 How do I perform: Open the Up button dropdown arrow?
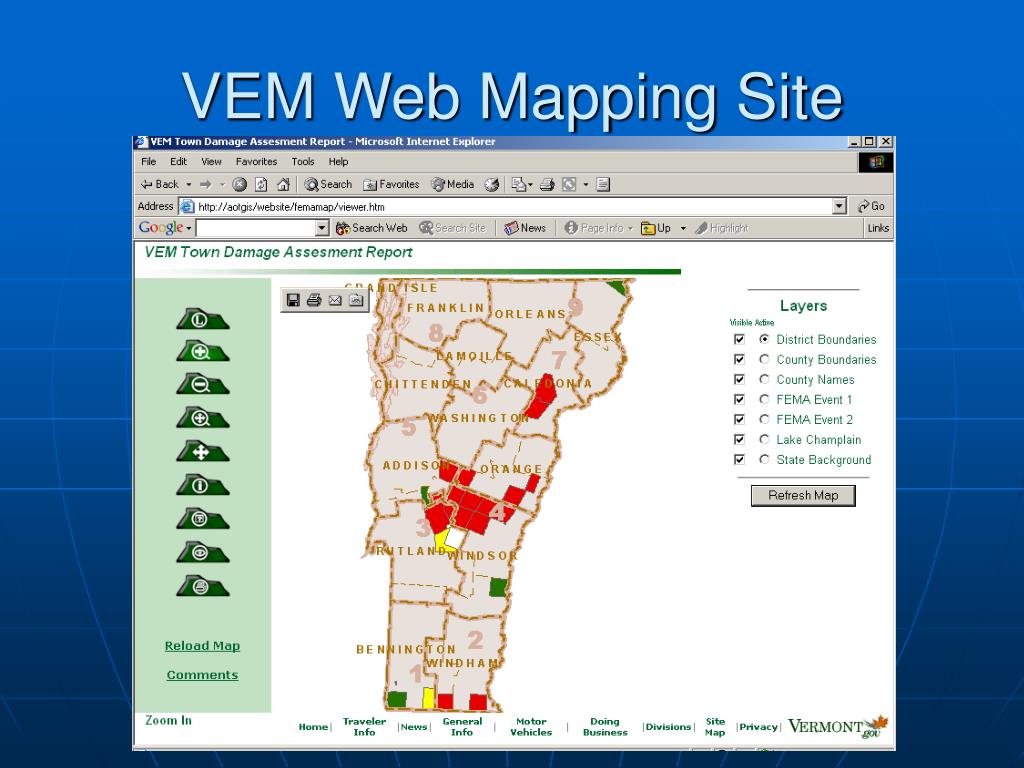coord(683,228)
